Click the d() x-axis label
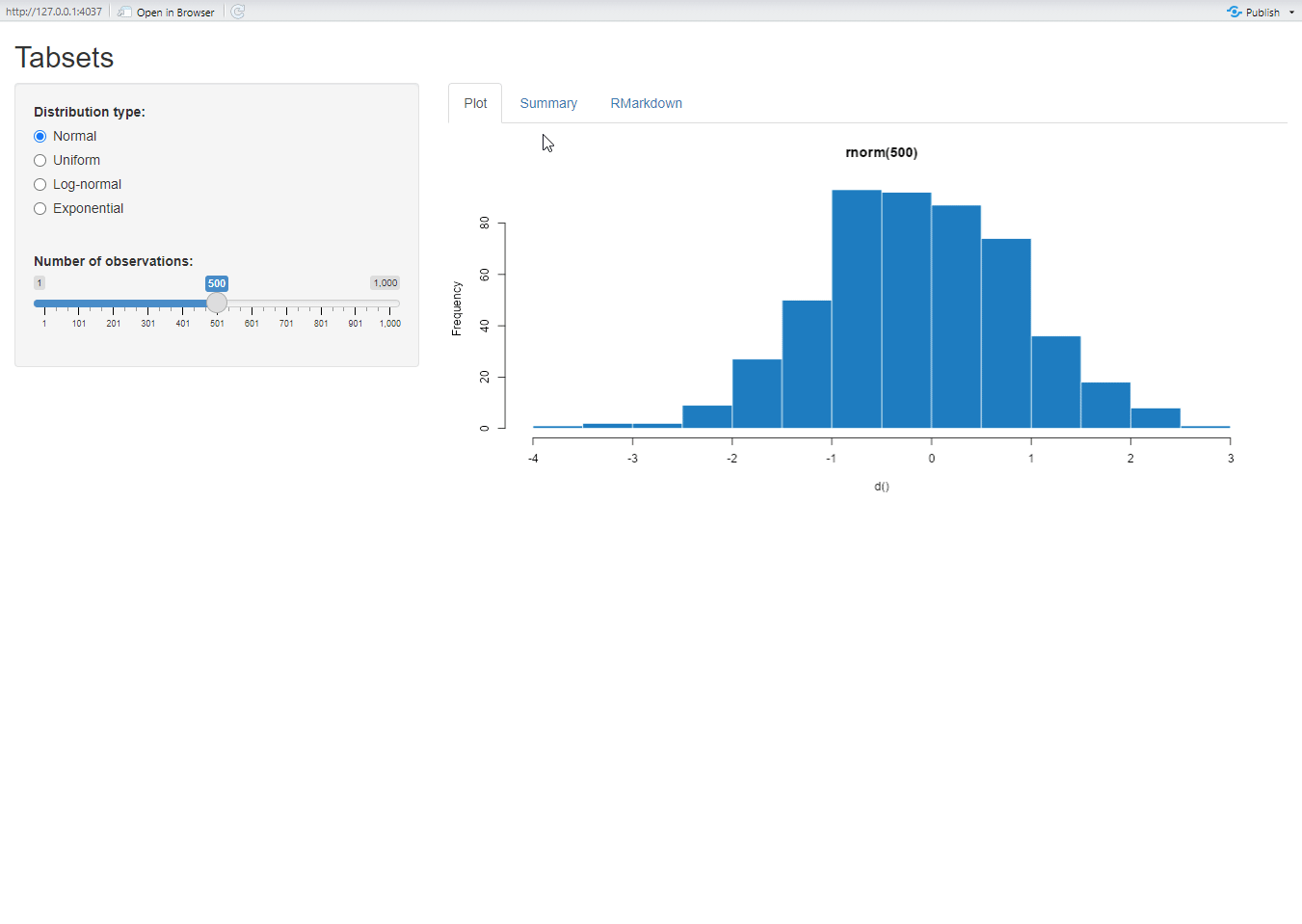1302x924 pixels. 882,487
